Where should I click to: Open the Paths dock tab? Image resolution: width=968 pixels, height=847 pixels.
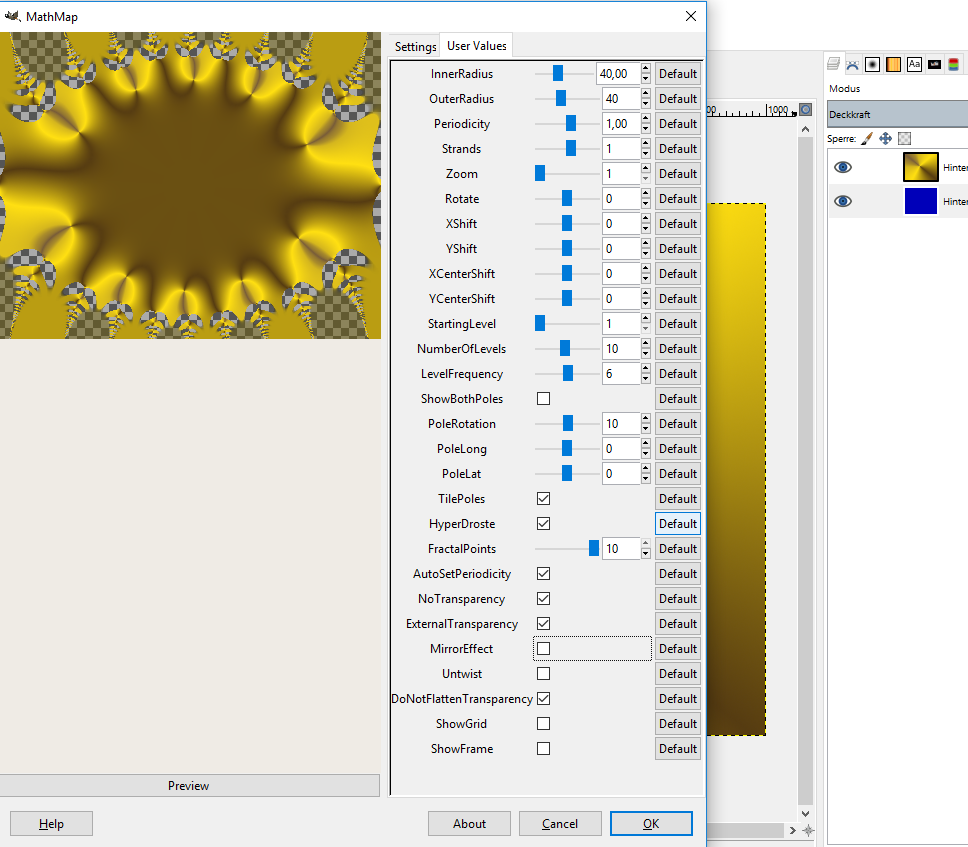[853, 64]
